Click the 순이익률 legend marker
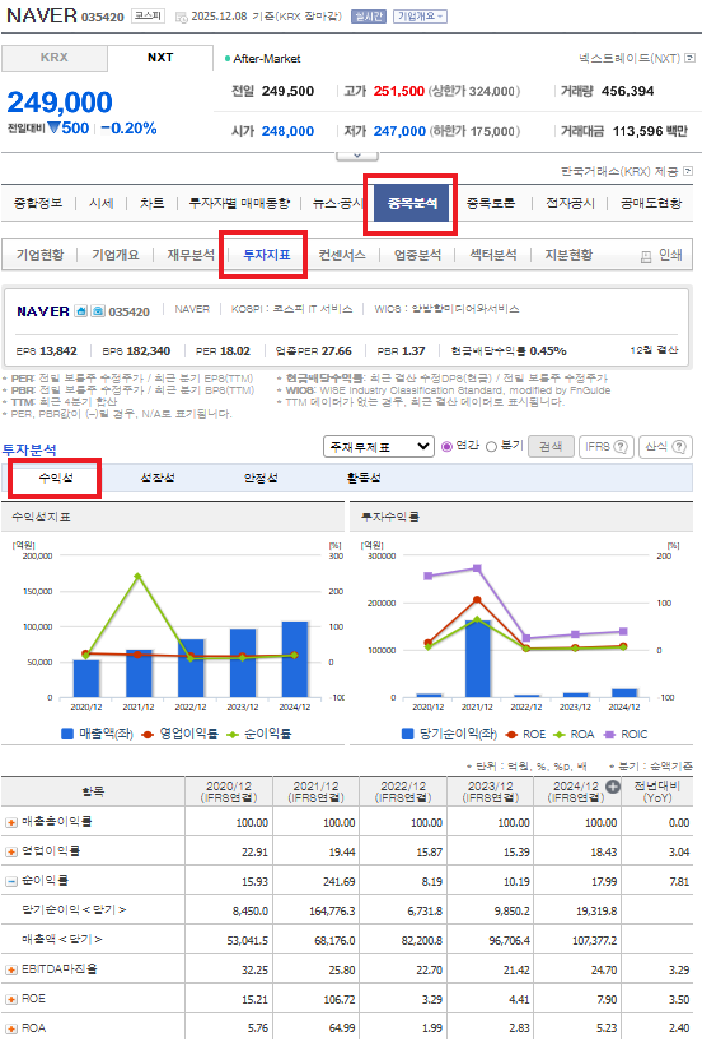This screenshot has width=703, height=1048. click(233, 734)
